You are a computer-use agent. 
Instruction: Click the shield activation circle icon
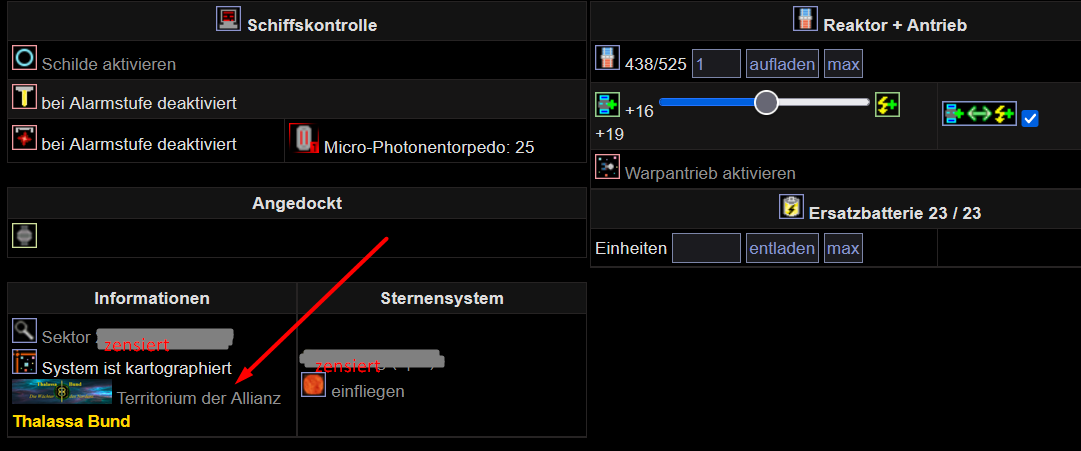click(x=24, y=57)
